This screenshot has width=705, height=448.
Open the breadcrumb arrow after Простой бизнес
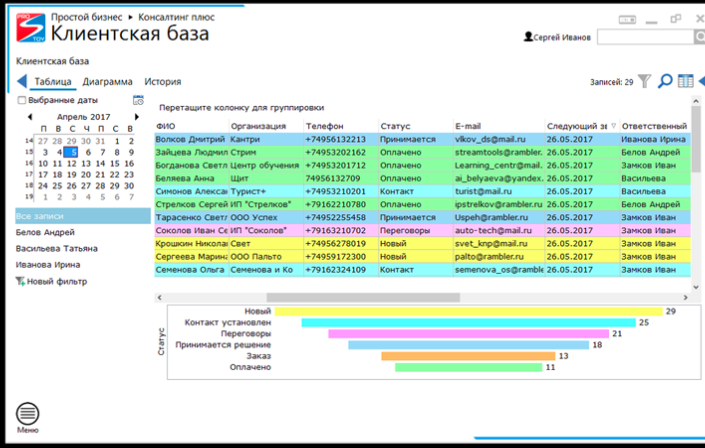130,17
